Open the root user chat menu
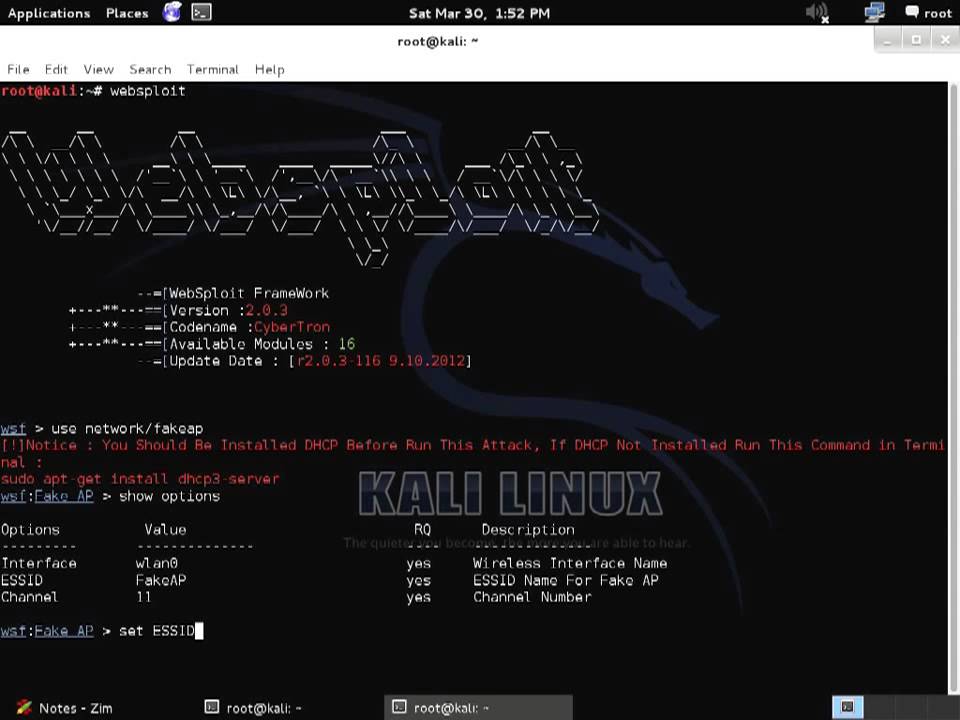 [x=928, y=12]
